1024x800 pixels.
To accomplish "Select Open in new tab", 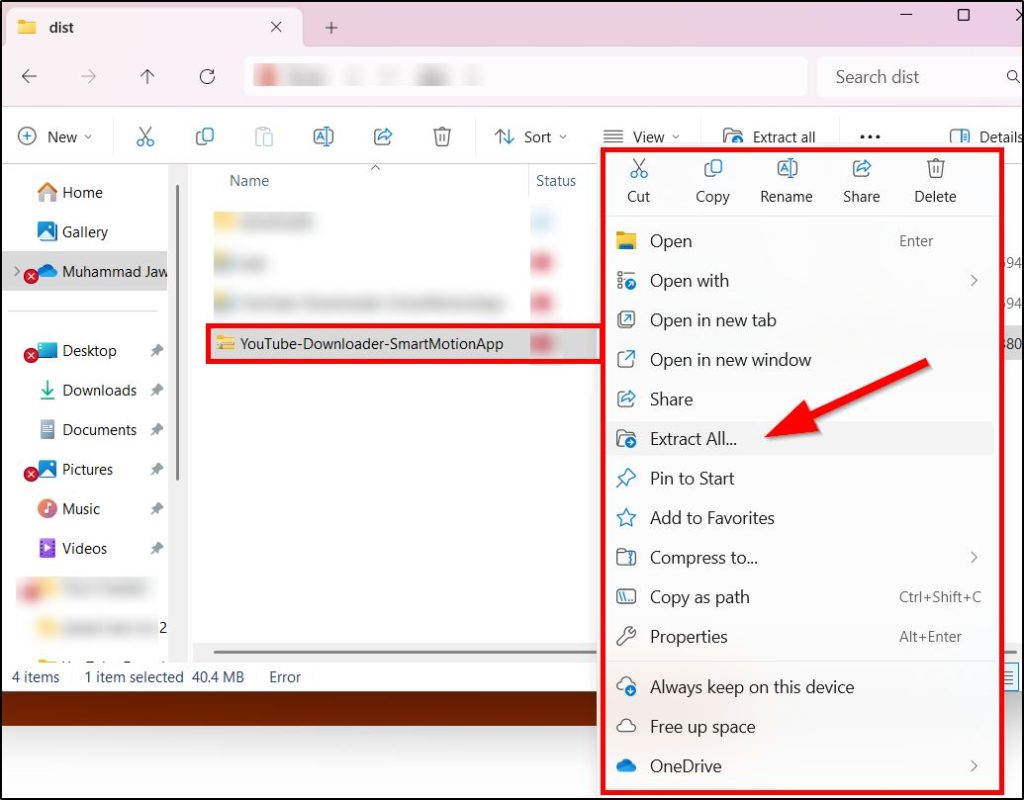I will click(x=800, y=320).
